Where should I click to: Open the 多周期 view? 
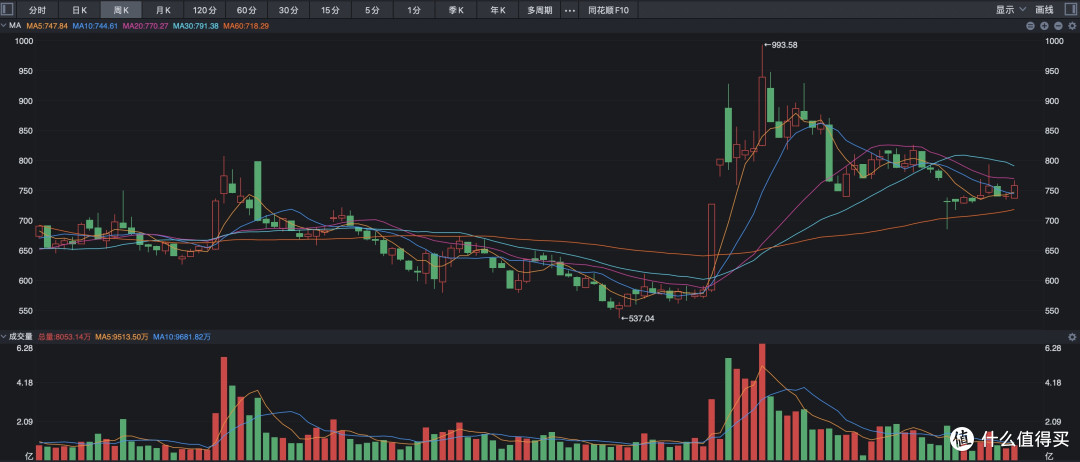pyautogui.click(x=539, y=10)
